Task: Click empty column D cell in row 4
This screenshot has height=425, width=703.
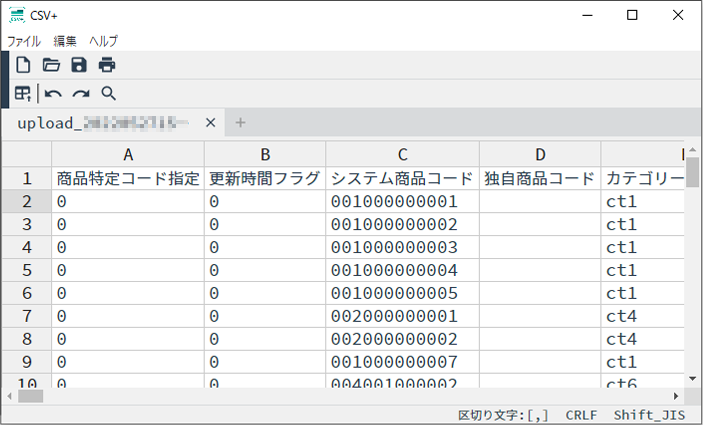Action: [540, 247]
